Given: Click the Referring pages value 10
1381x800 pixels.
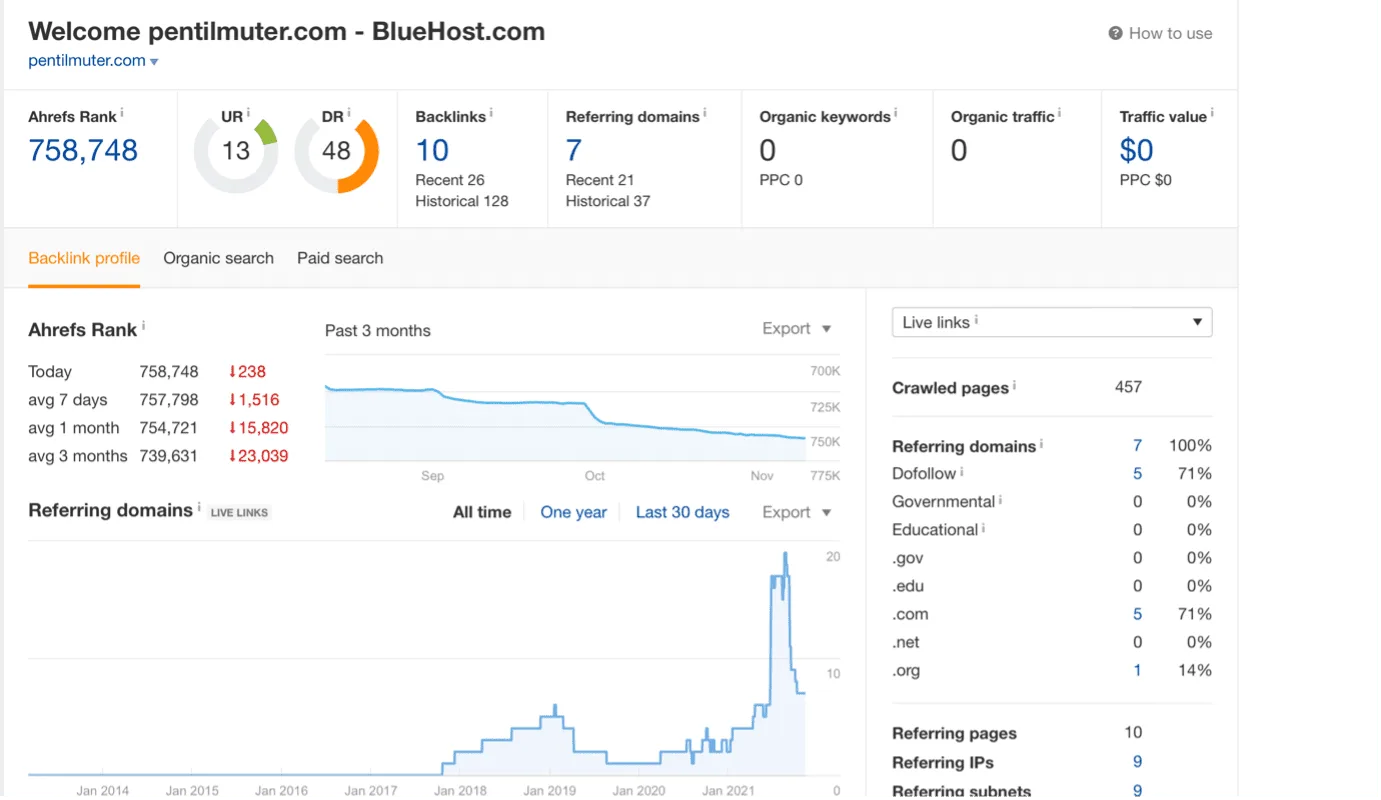Looking at the screenshot, I should point(1133,733).
